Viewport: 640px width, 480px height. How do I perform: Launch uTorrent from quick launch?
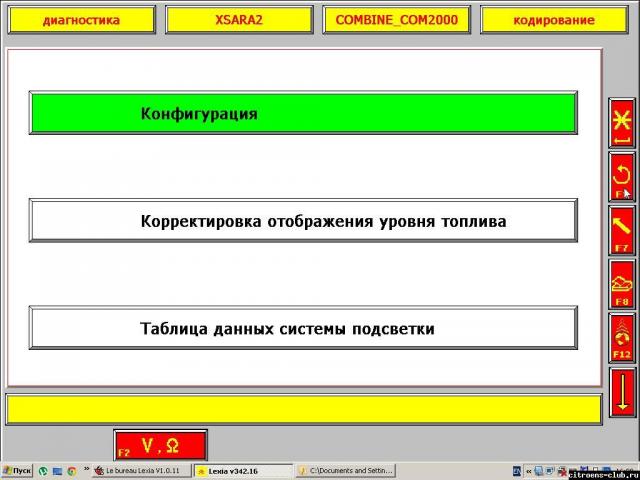43,471
